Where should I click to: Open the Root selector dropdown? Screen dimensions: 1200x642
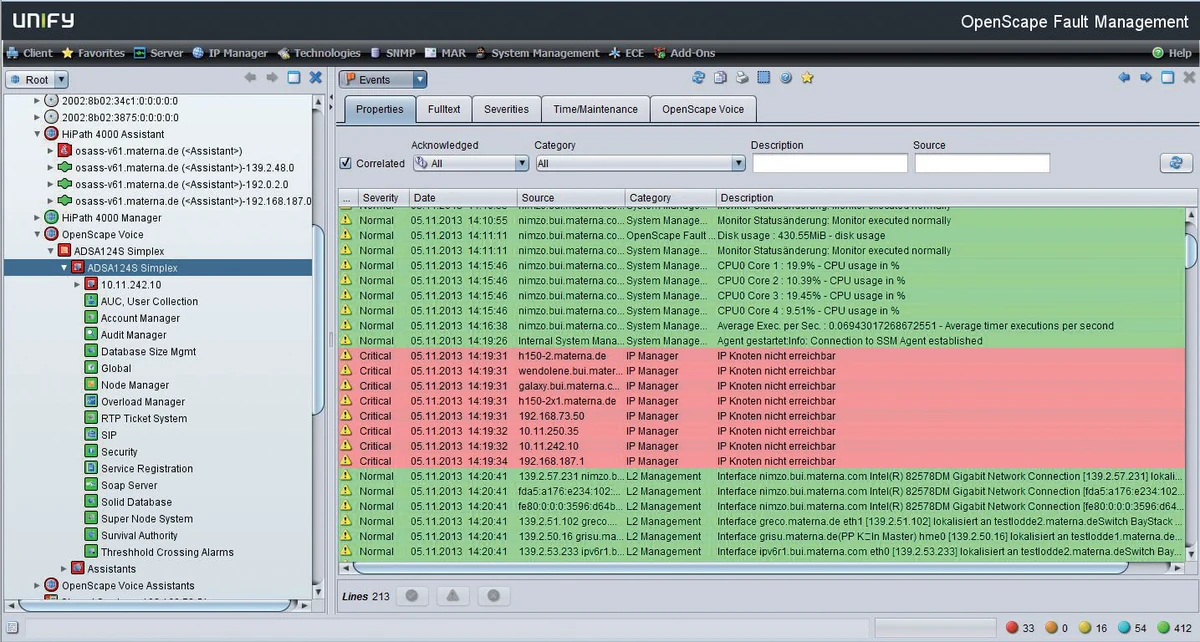[37, 79]
